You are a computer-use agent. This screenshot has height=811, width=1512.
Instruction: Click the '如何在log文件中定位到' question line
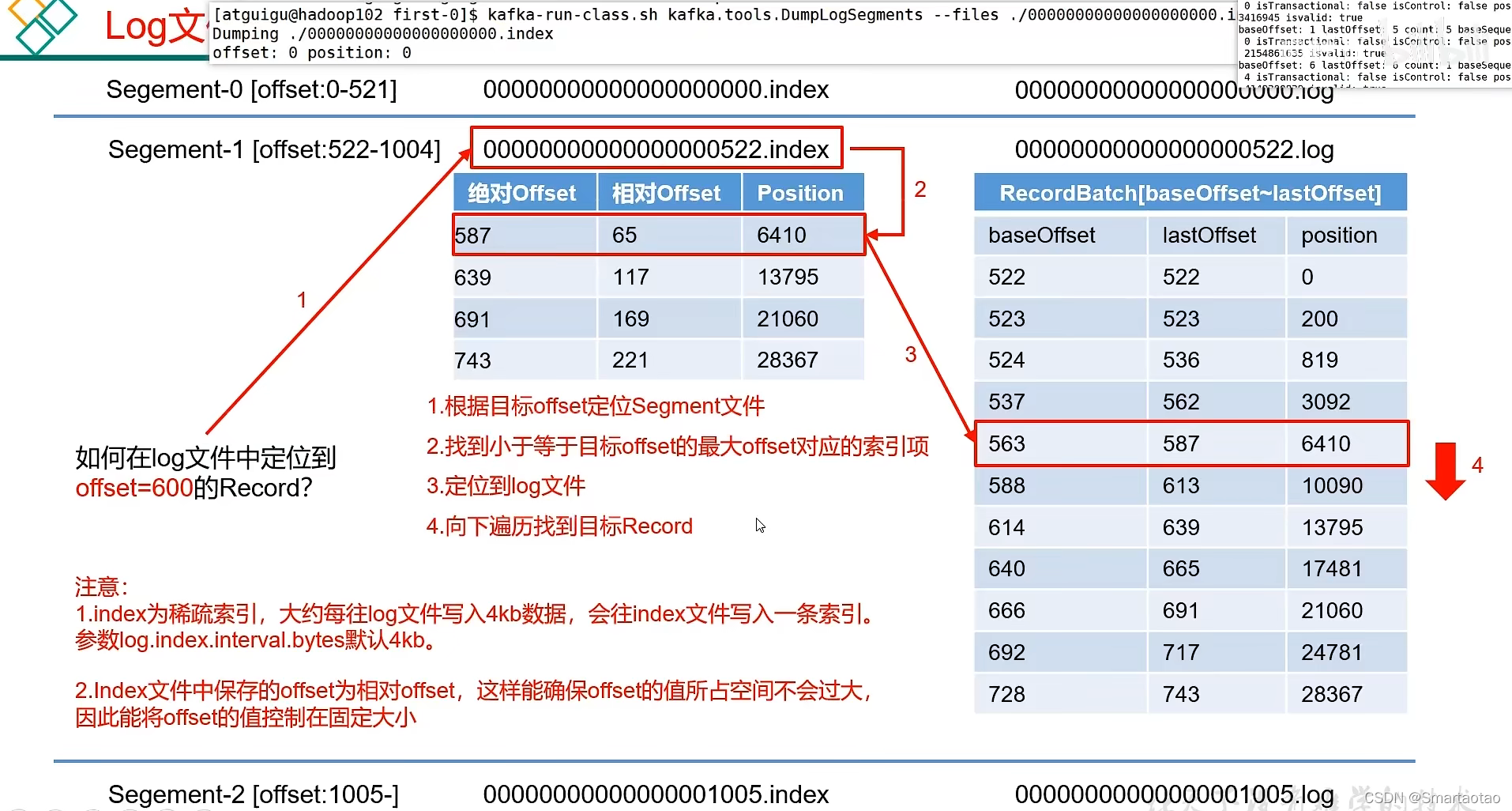205,458
